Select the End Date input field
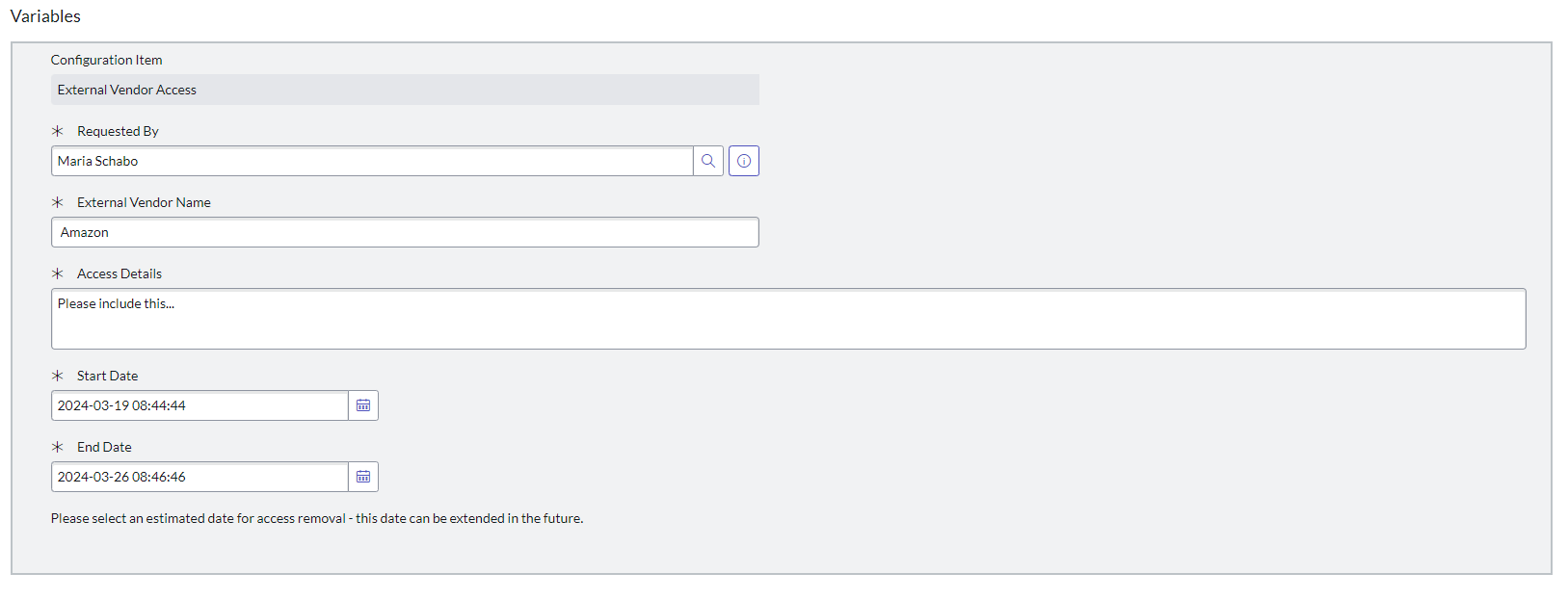This screenshot has height=599, width=1568. [199, 477]
